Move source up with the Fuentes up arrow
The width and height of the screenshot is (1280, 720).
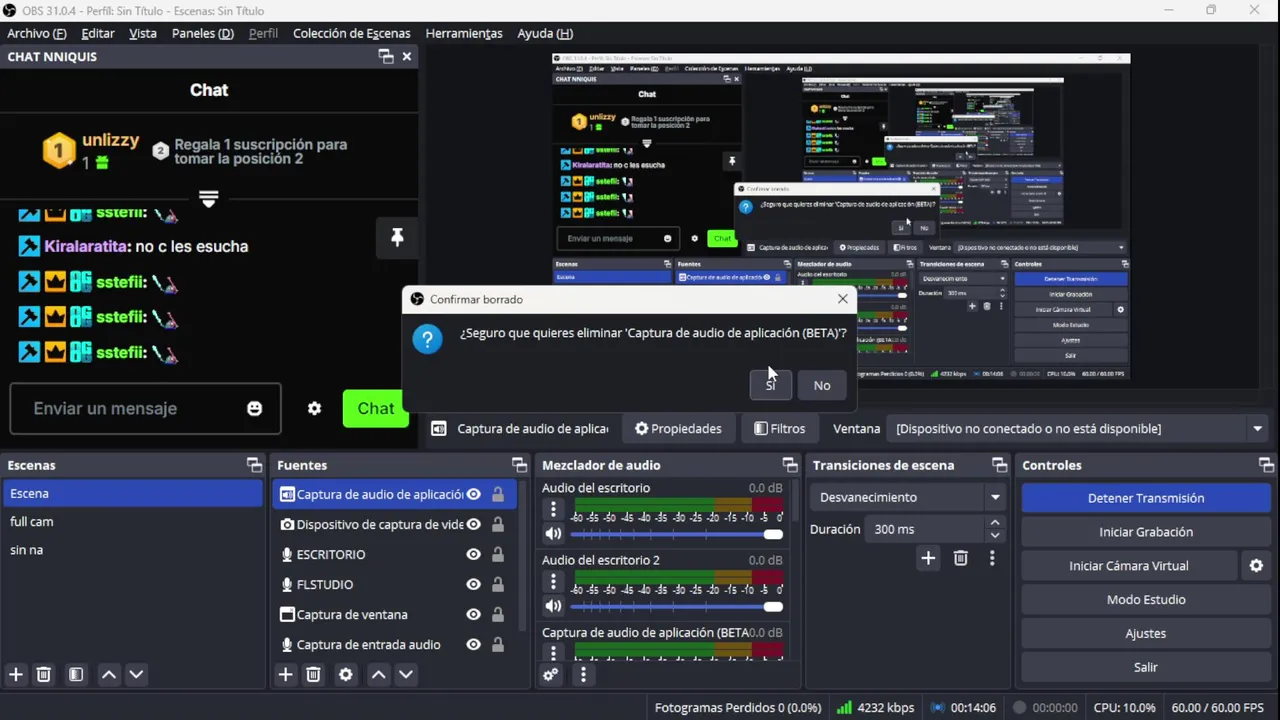pos(378,675)
